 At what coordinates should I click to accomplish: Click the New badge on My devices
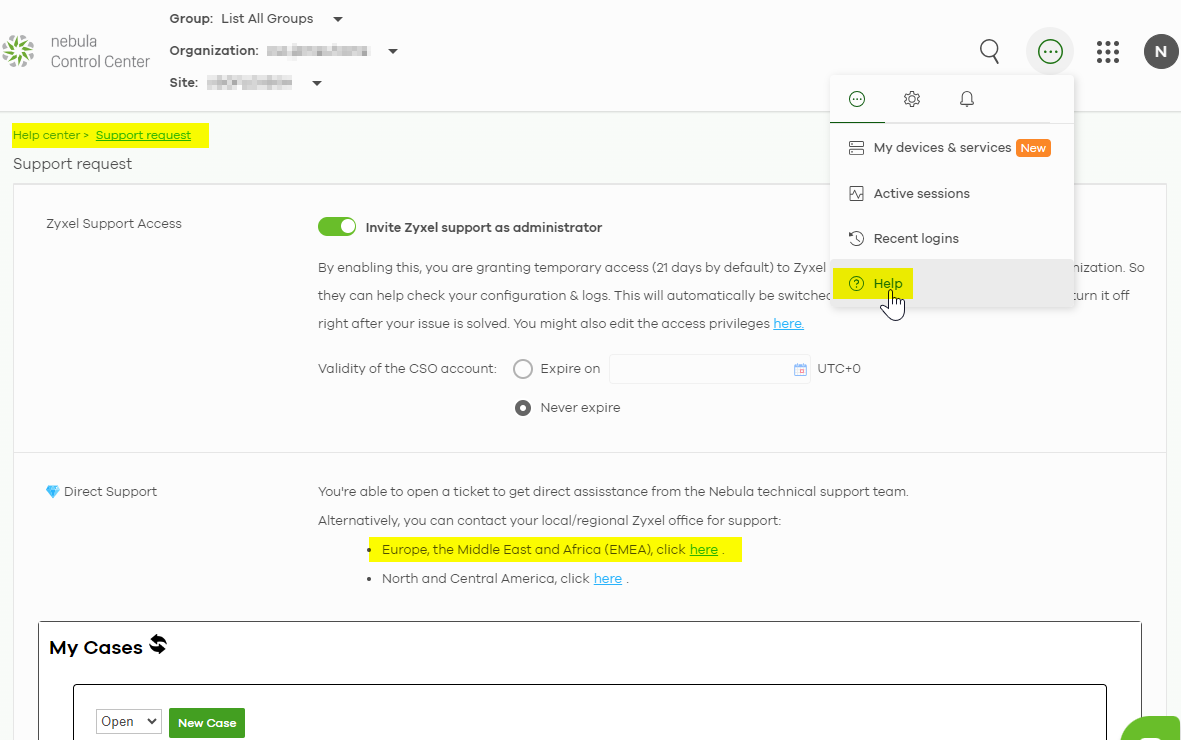coord(1033,148)
